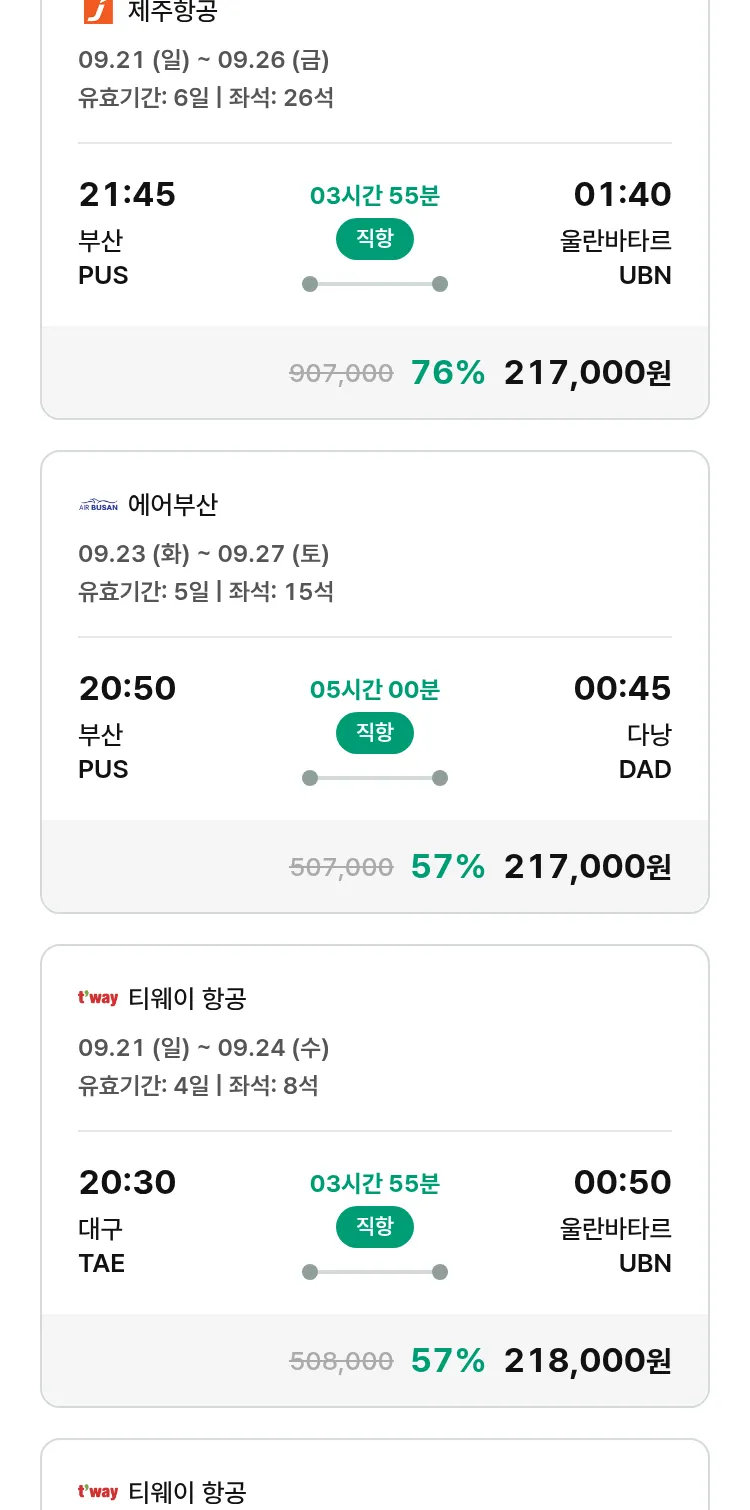Click the Jeju Air orange logo icon
This screenshot has width=750, height=1510.
tap(97, 10)
